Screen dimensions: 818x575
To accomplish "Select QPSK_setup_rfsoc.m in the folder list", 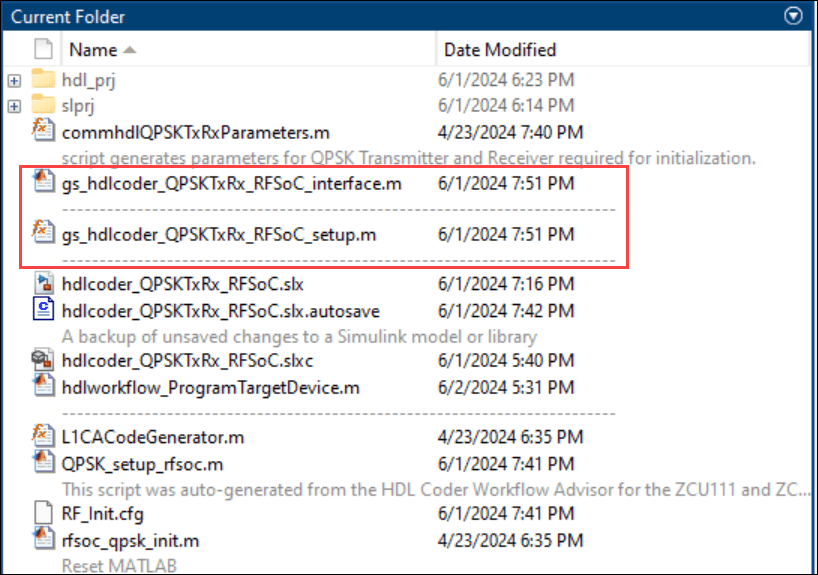I will (x=142, y=464).
